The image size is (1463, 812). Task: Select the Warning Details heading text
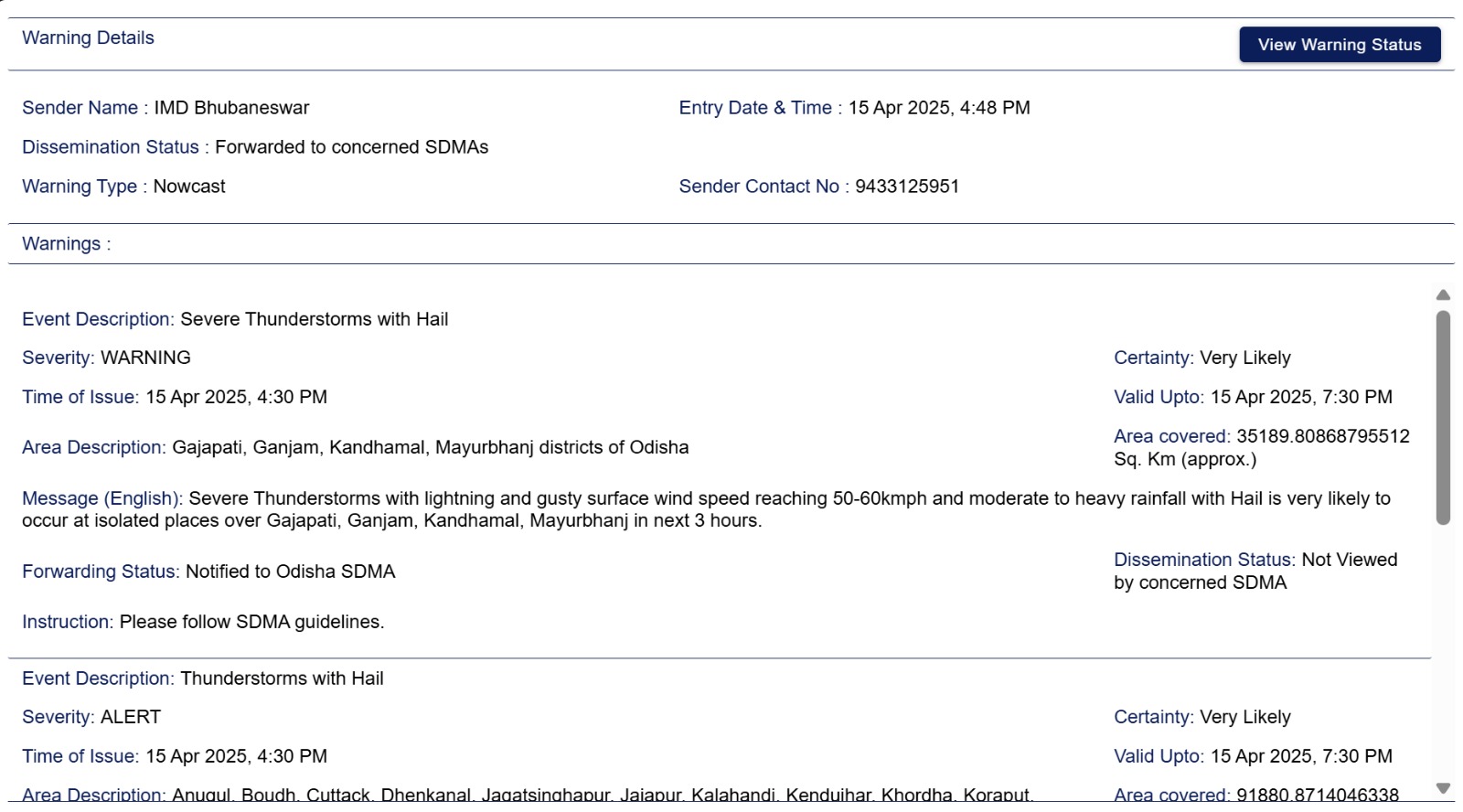88,38
